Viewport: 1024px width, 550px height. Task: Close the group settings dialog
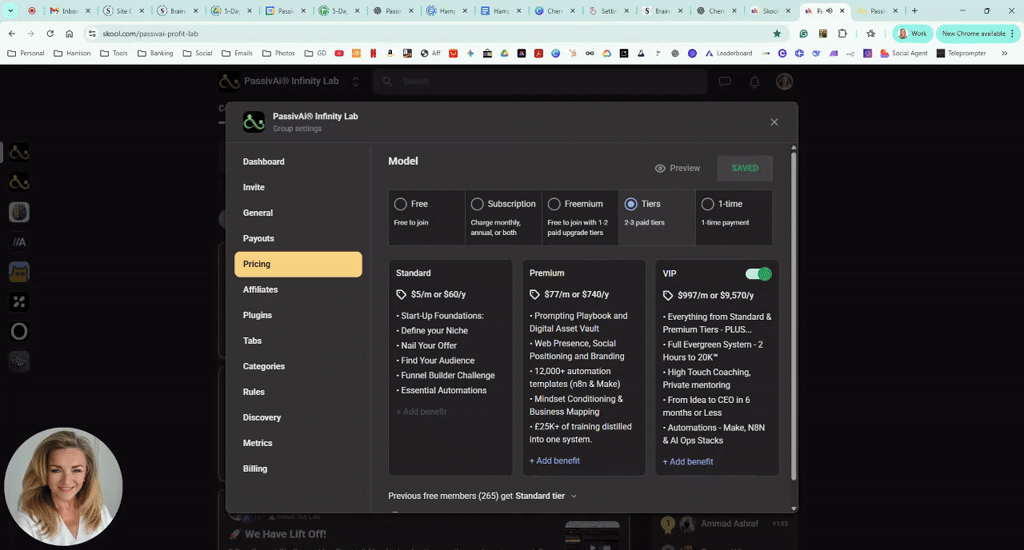[x=774, y=122]
